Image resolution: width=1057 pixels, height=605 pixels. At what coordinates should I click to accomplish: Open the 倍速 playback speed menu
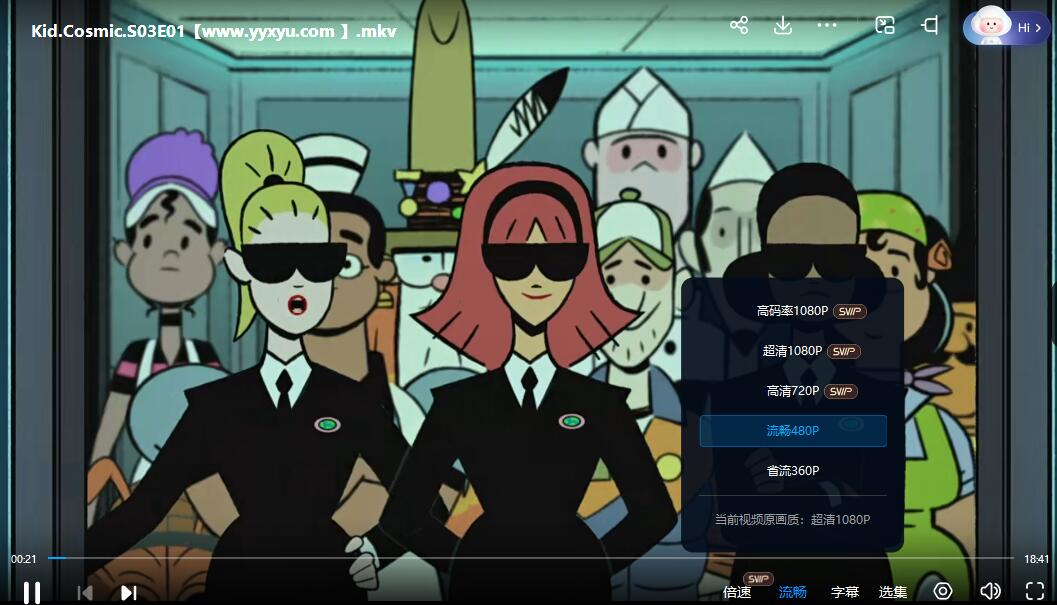(737, 592)
